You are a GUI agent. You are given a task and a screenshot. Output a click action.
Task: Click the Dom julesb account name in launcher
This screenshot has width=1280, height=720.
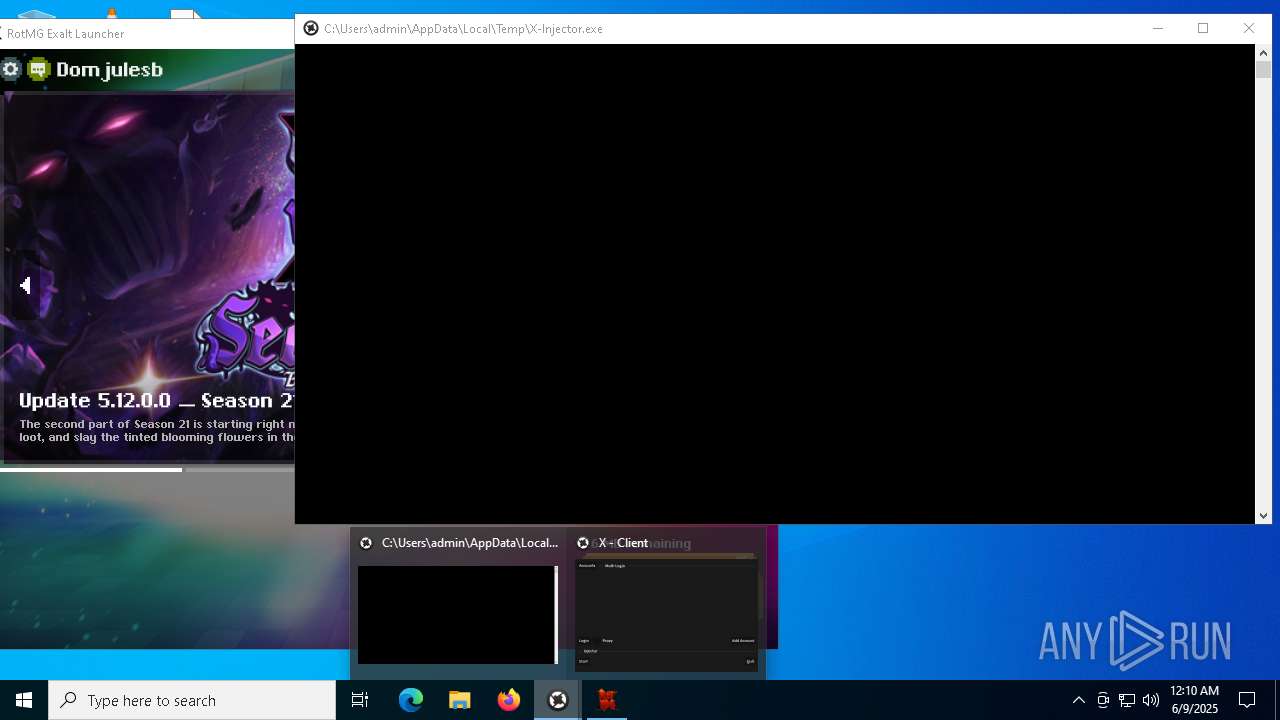[x=109, y=70]
